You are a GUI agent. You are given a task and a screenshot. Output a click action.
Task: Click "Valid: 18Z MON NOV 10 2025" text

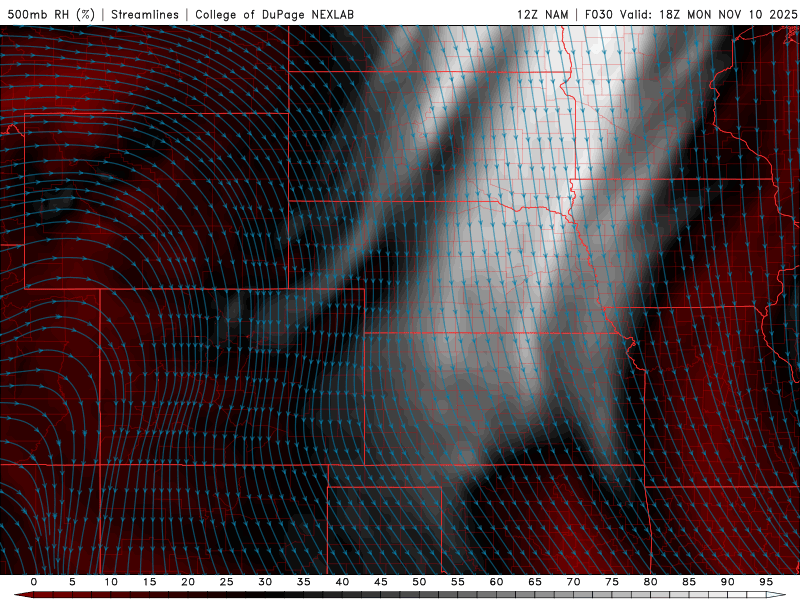point(708,14)
